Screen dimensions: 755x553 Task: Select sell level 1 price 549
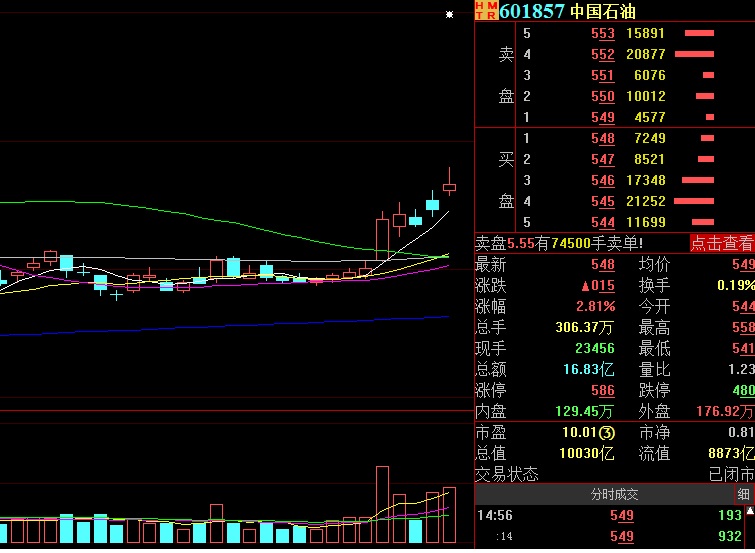(x=603, y=118)
